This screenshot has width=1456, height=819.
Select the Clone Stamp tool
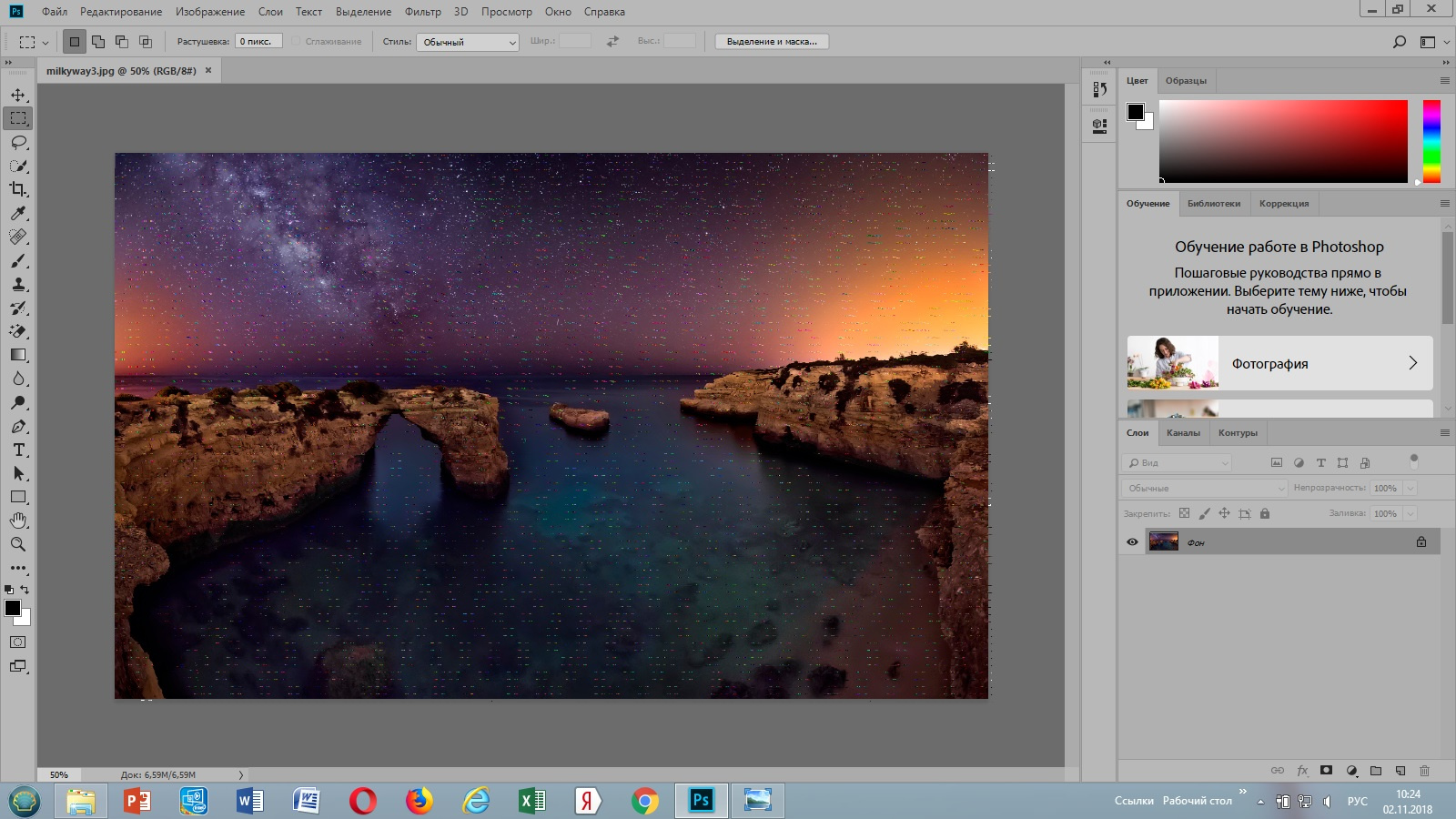tap(18, 284)
